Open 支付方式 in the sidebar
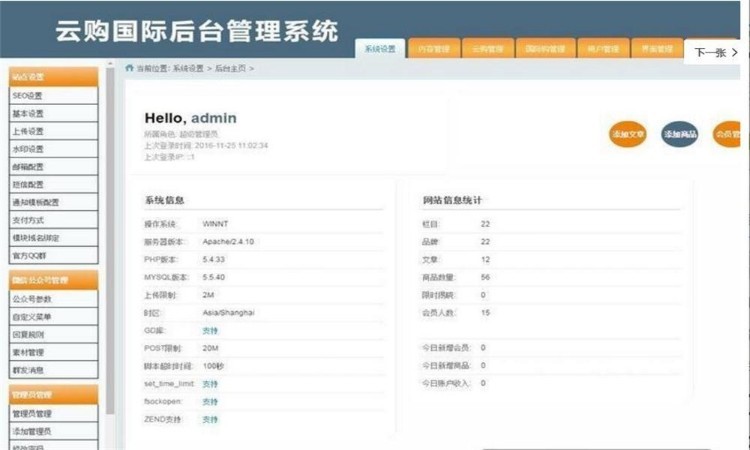750x450 pixels. point(54,220)
